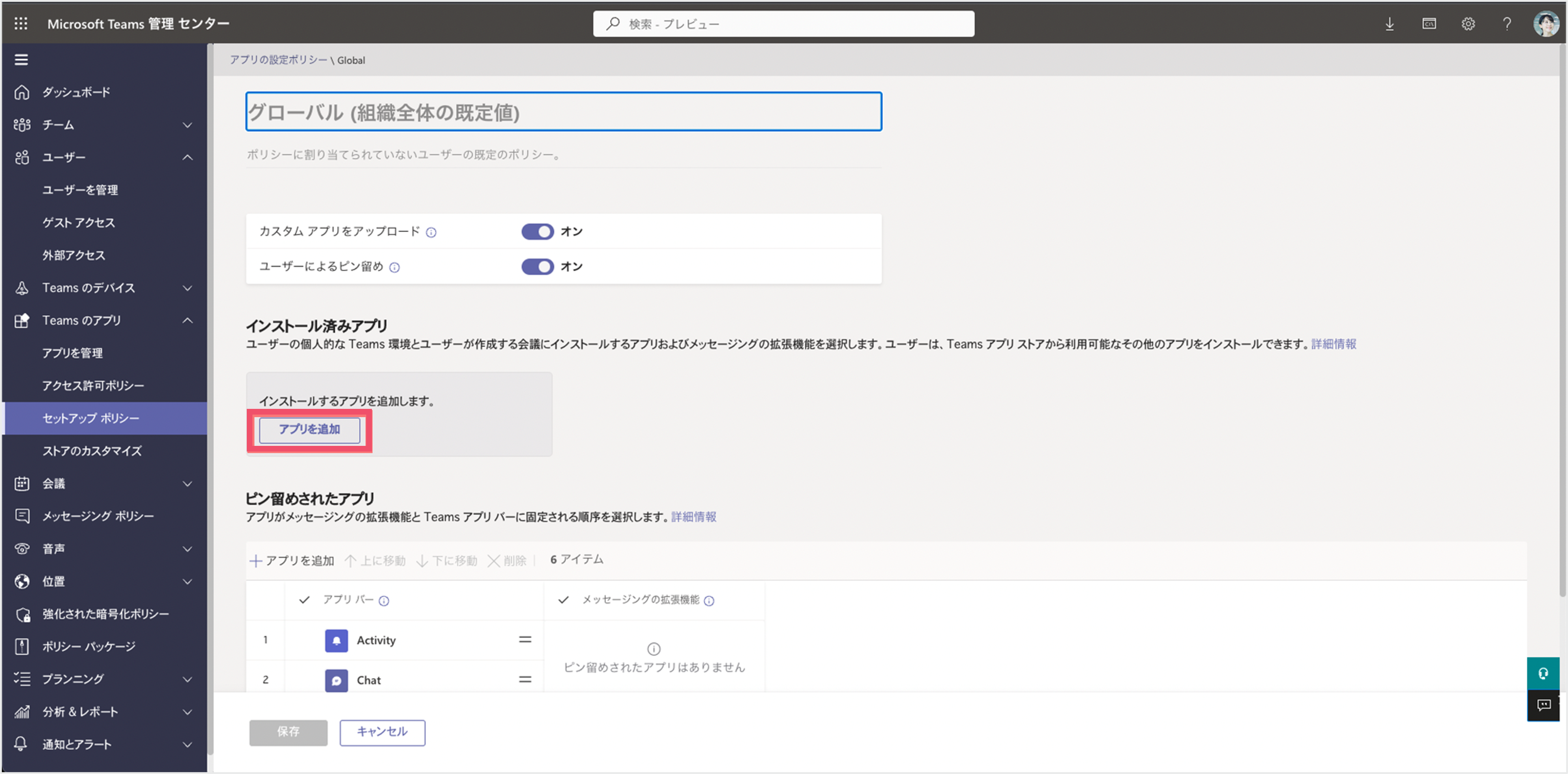
Task: Expand the チーム menu chevron
Action: pos(187,125)
